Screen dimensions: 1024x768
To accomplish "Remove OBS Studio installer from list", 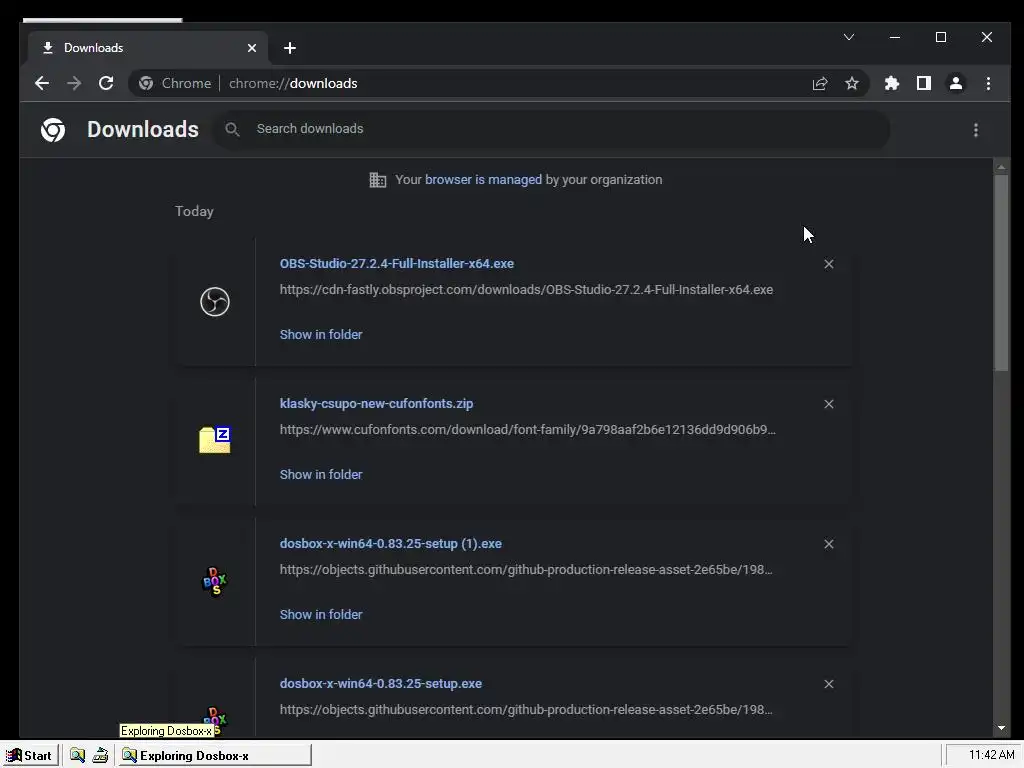I will pyautogui.click(x=829, y=264).
